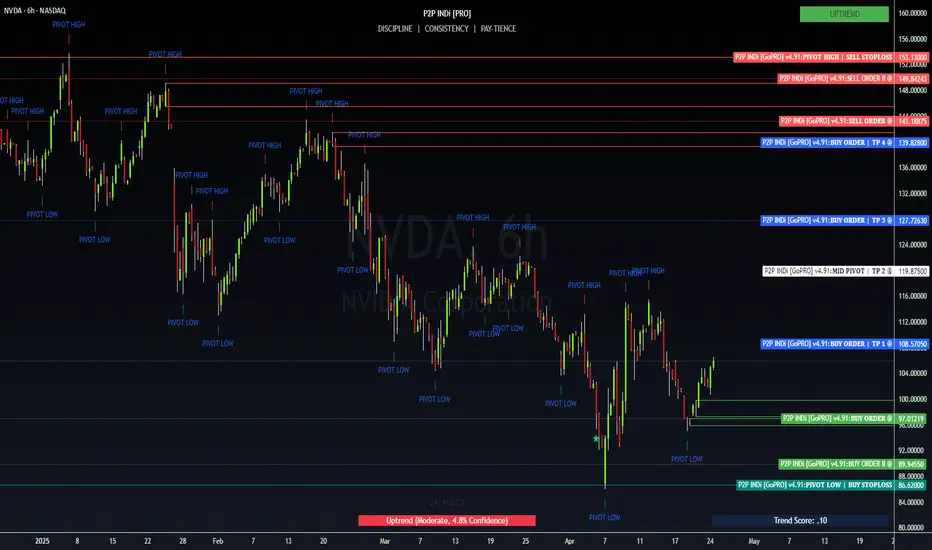Click the 28 date label on the time axis

[182, 541]
